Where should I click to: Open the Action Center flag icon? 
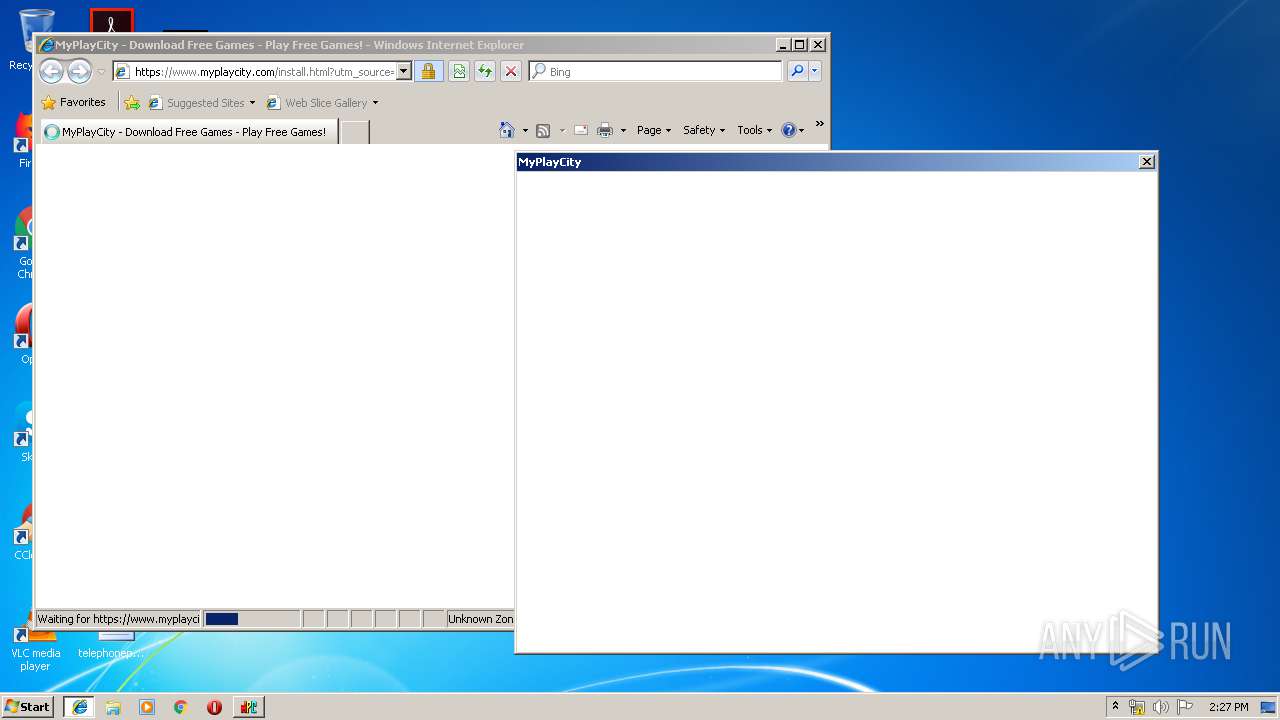[1184, 707]
